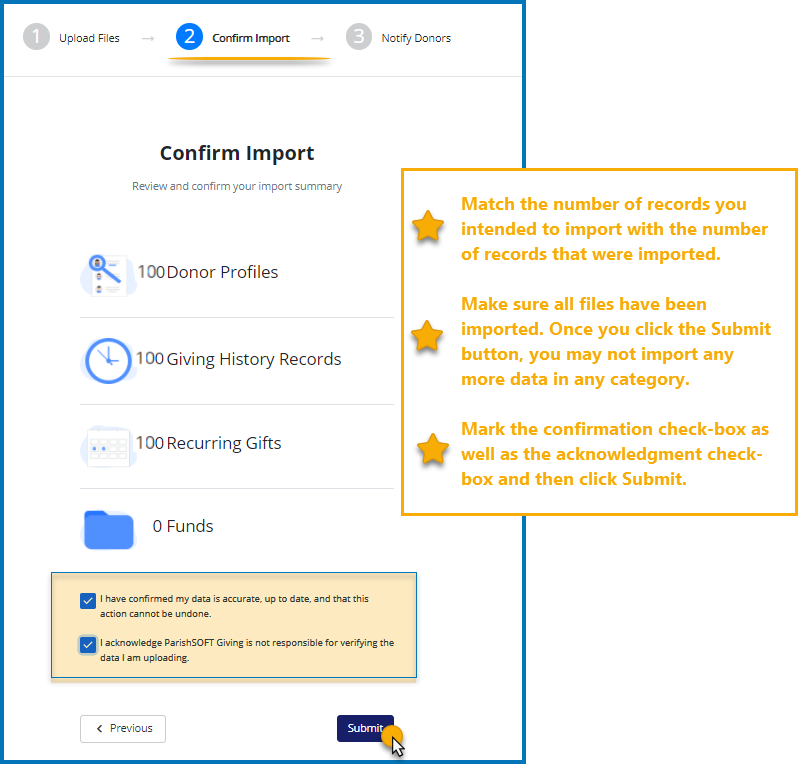Click the 'I acknowledge ParishSOFT Giving' label
This screenshot has width=798, height=764.
[247, 650]
